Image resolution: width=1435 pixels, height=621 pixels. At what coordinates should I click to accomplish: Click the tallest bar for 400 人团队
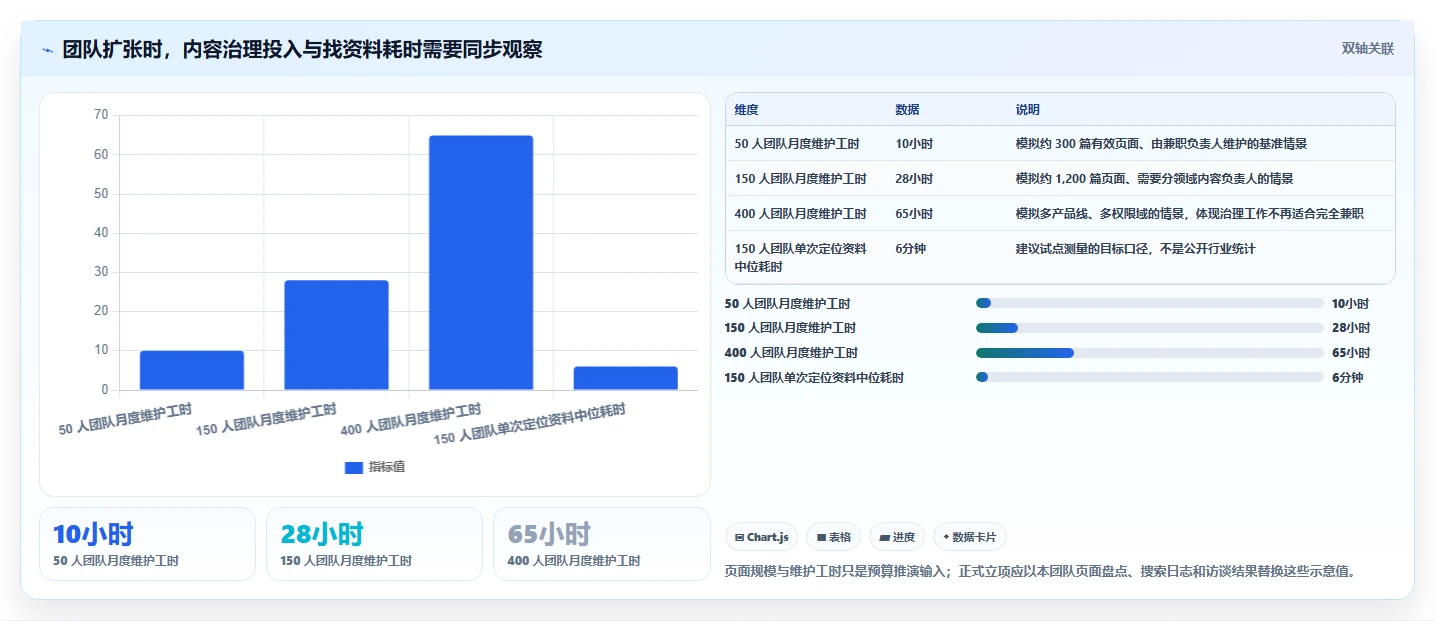481,262
